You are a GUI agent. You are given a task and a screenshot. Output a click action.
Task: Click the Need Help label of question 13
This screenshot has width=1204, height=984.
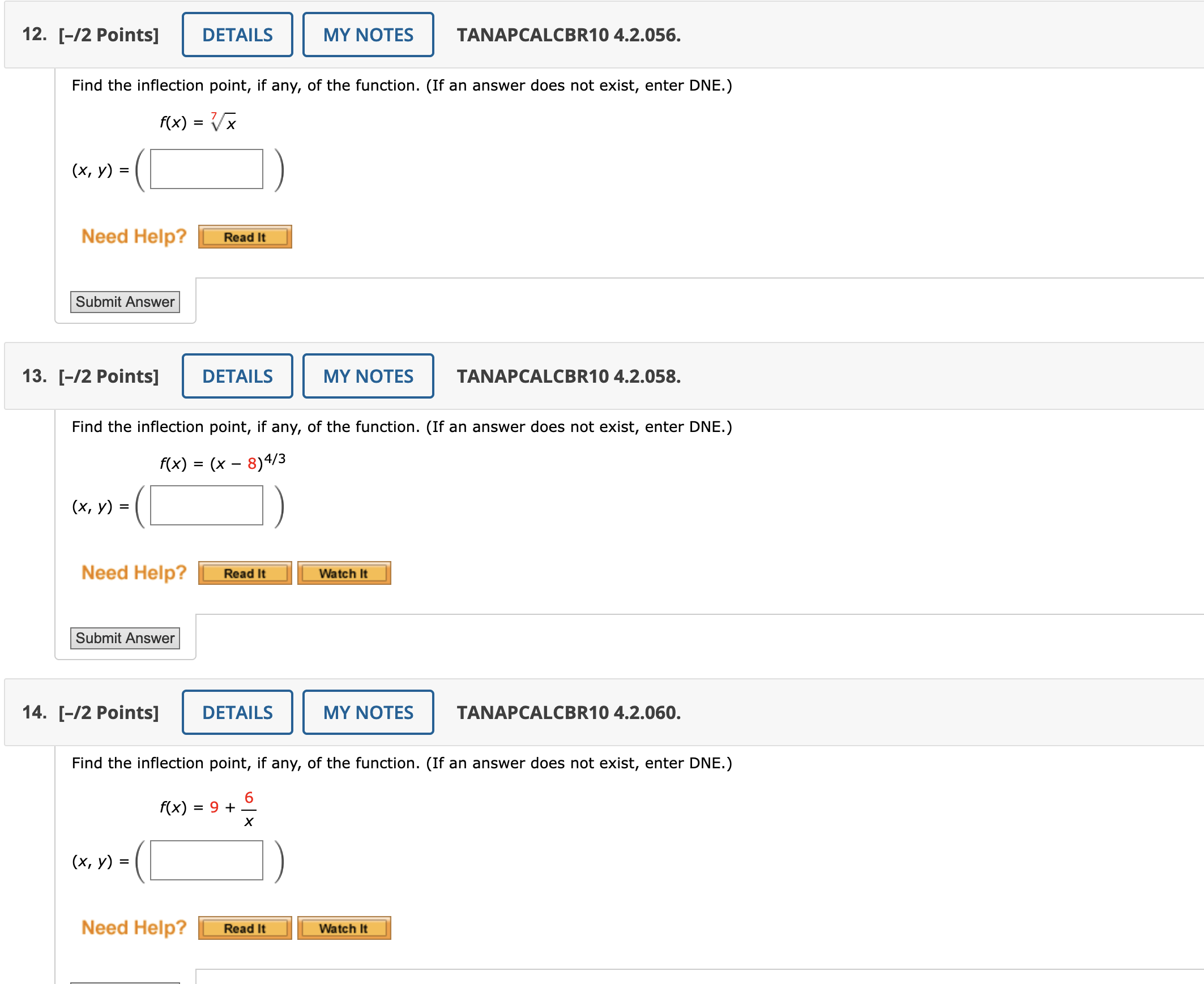coord(134,572)
